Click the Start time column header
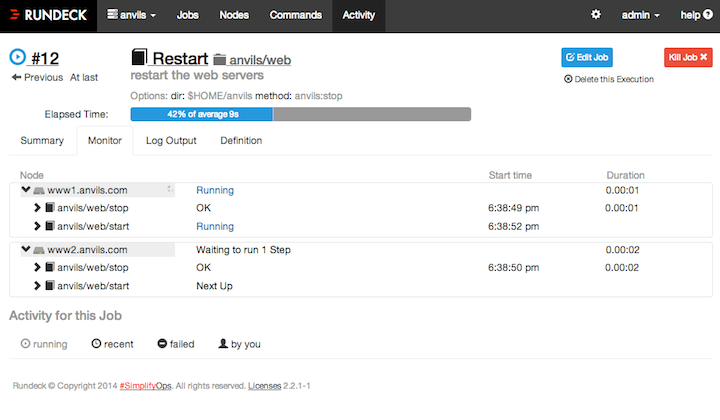 510,175
